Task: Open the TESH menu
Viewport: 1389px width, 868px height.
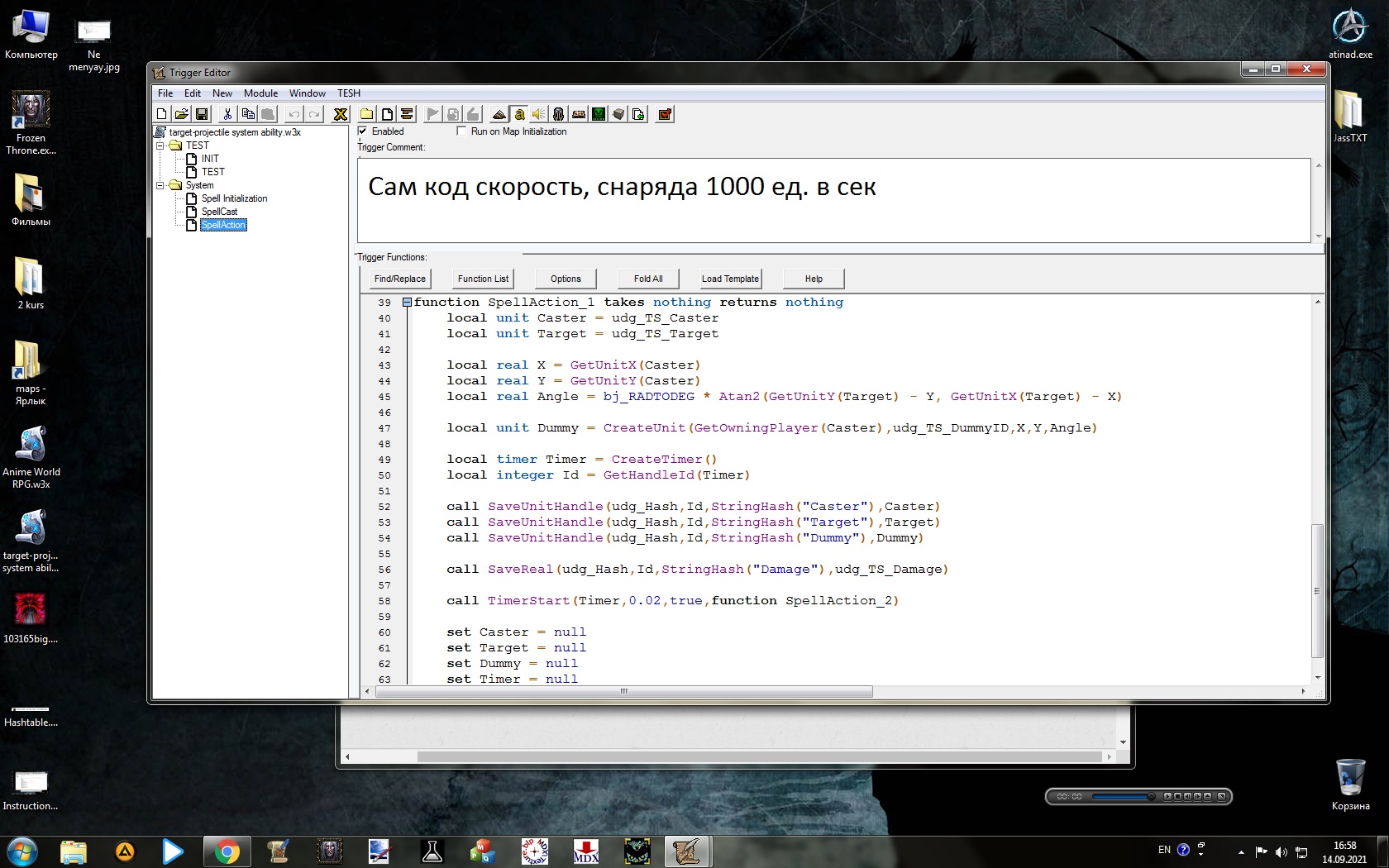Action: point(348,93)
